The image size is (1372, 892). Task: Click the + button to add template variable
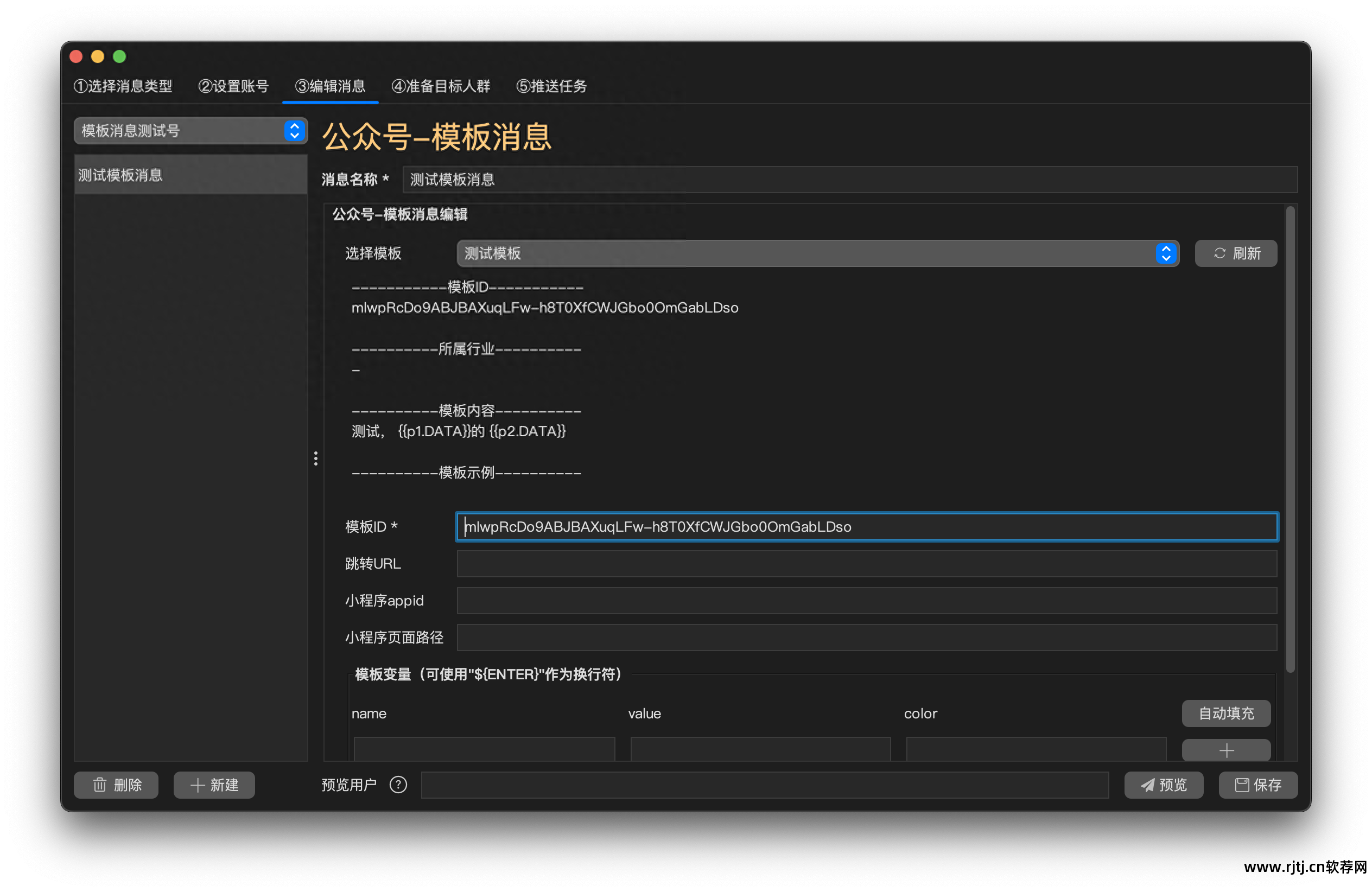tap(1225, 750)
